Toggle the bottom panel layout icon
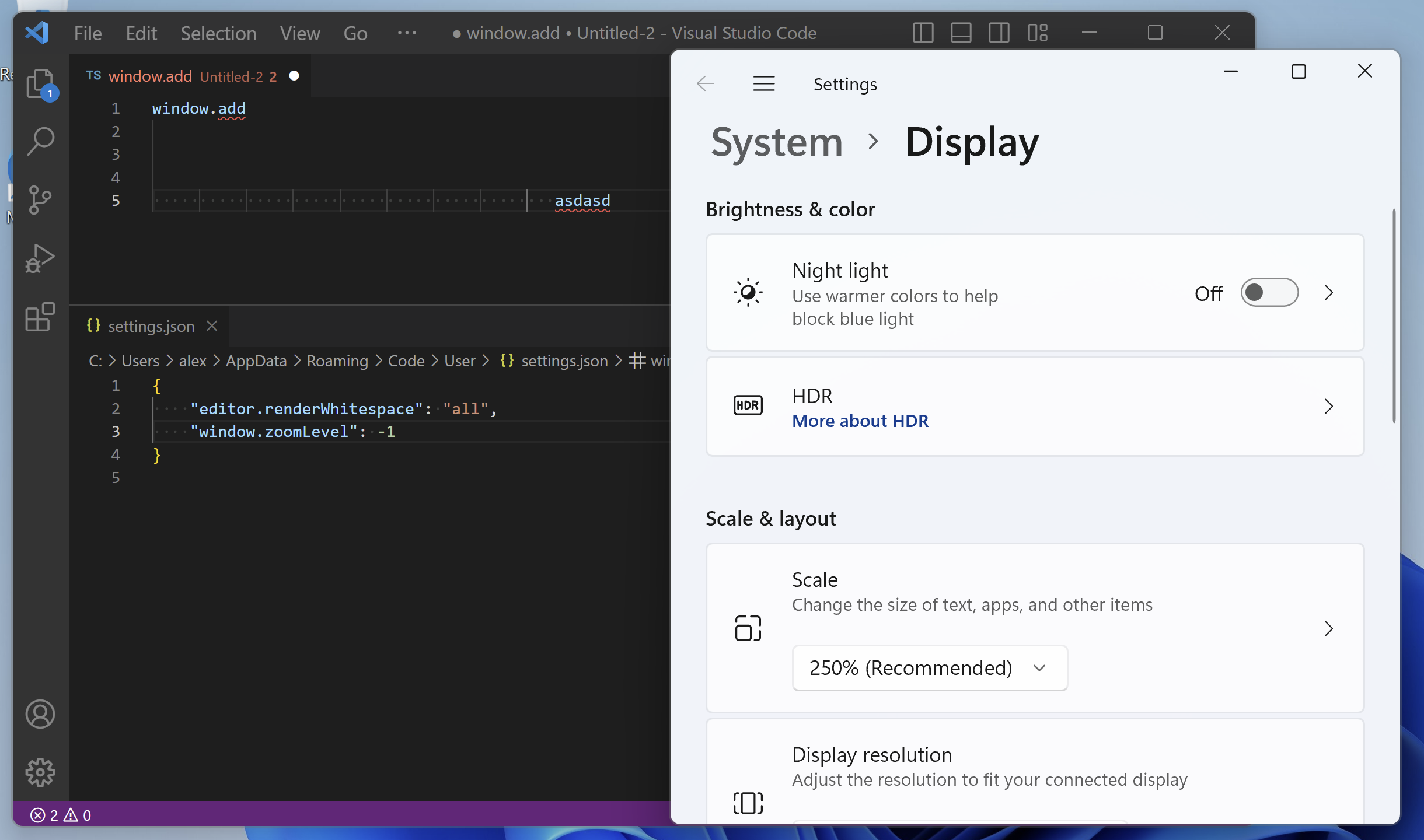 tap(961, 33)
